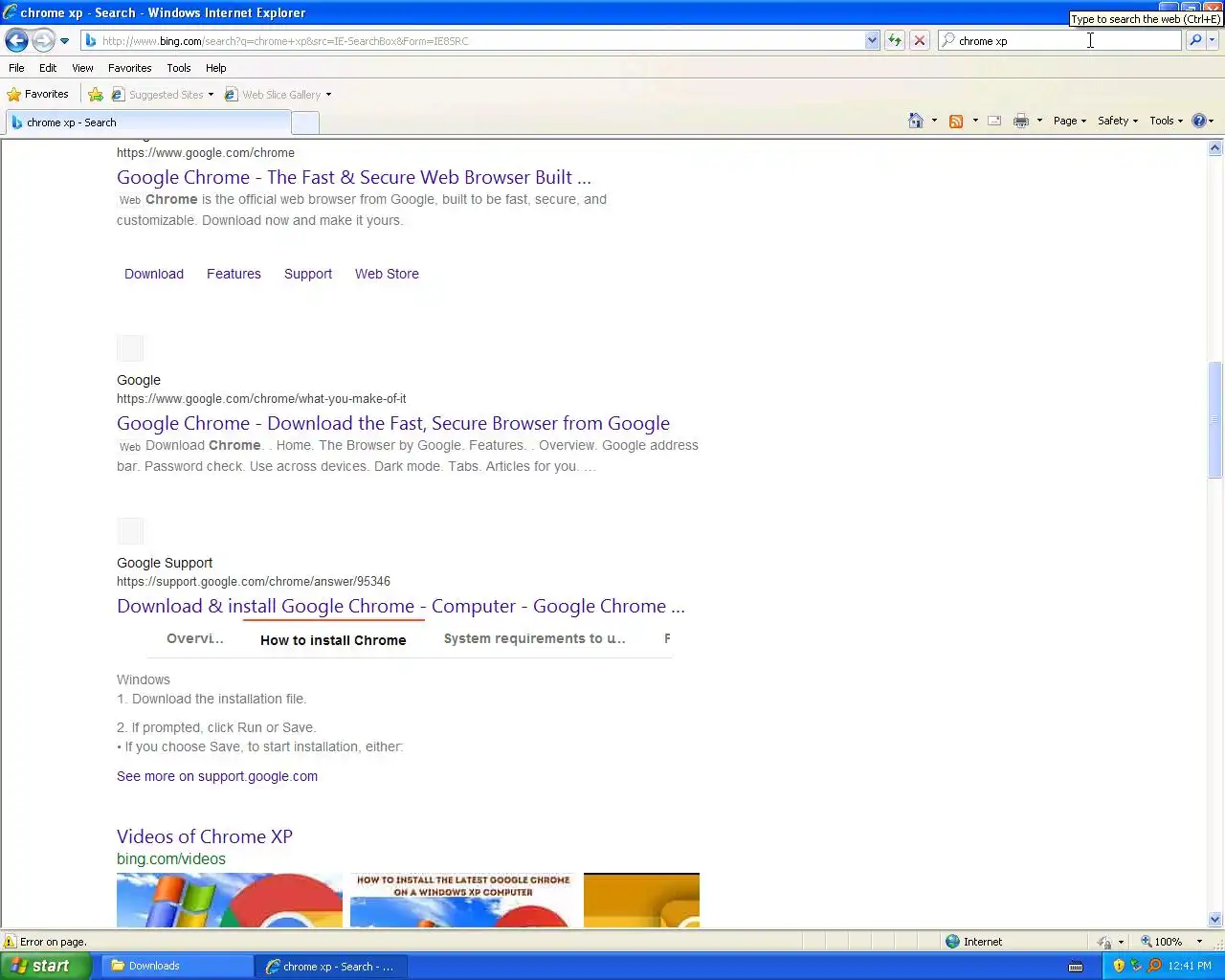Open the Page command menu

click(x=1070, y=121)
